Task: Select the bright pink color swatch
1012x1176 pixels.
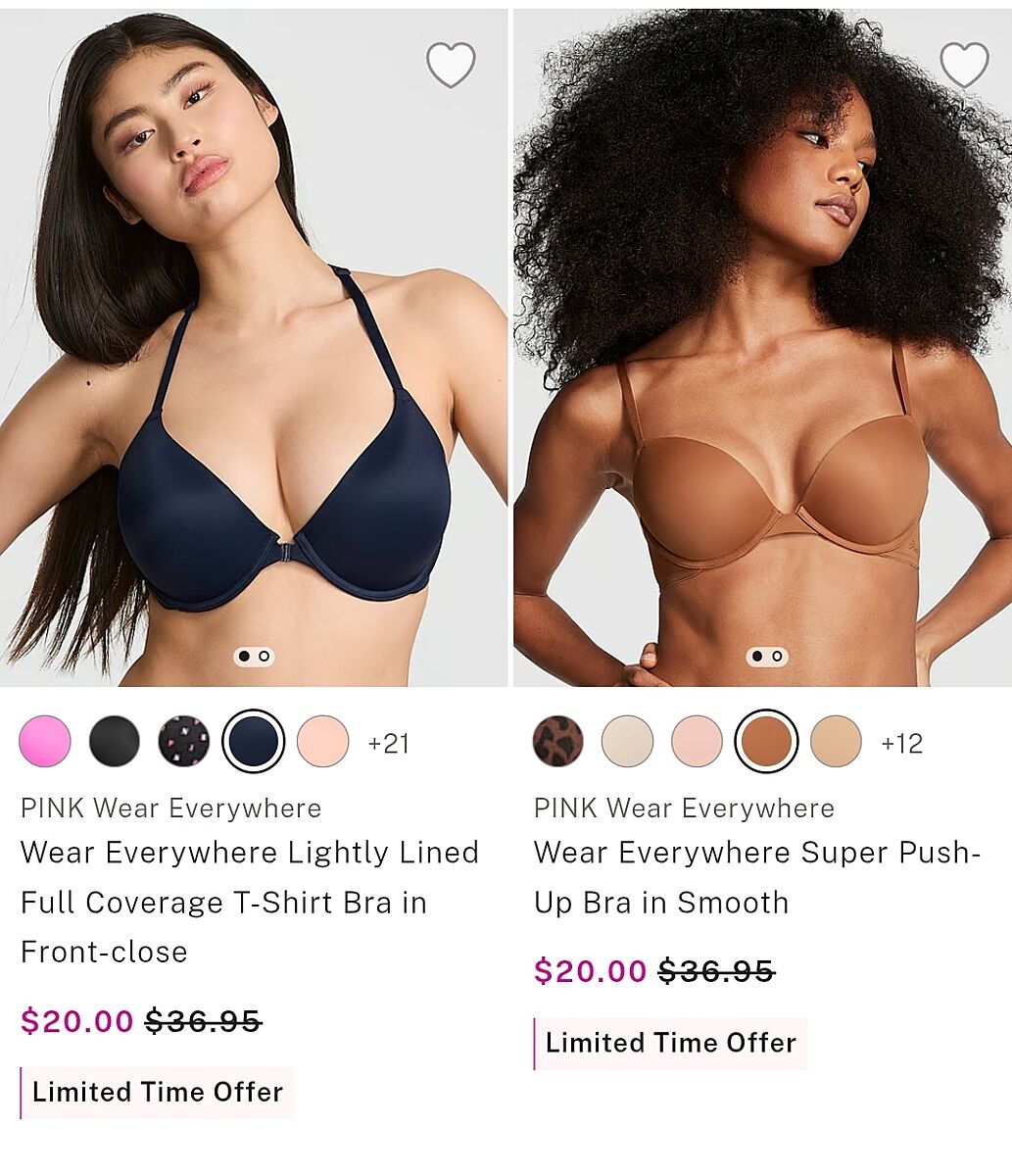Action: click(x=45, y=741)
